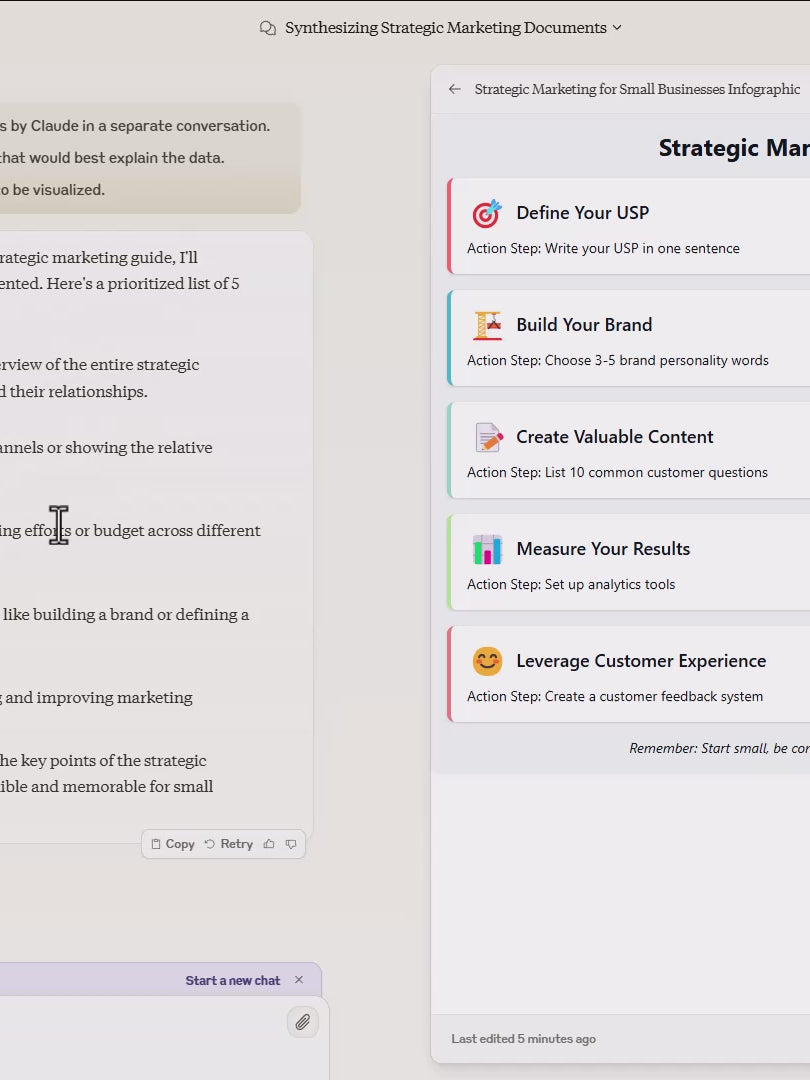Click the chat bubbles icon beside title
Screen dimensions: 810x1080
[x=267, y=28]
